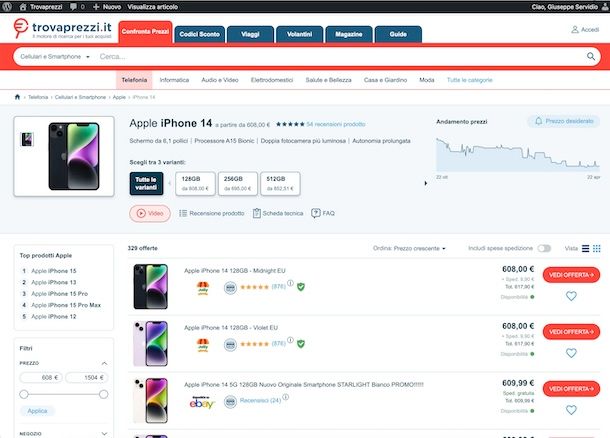Click green shield badge on Midnight EU
This screenshot has height=438, width=610.
[301, 287]
